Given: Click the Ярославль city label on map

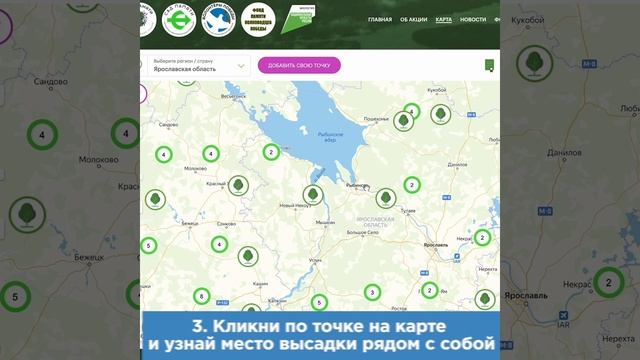Looking at the screenshot, I should pos(436,245).
